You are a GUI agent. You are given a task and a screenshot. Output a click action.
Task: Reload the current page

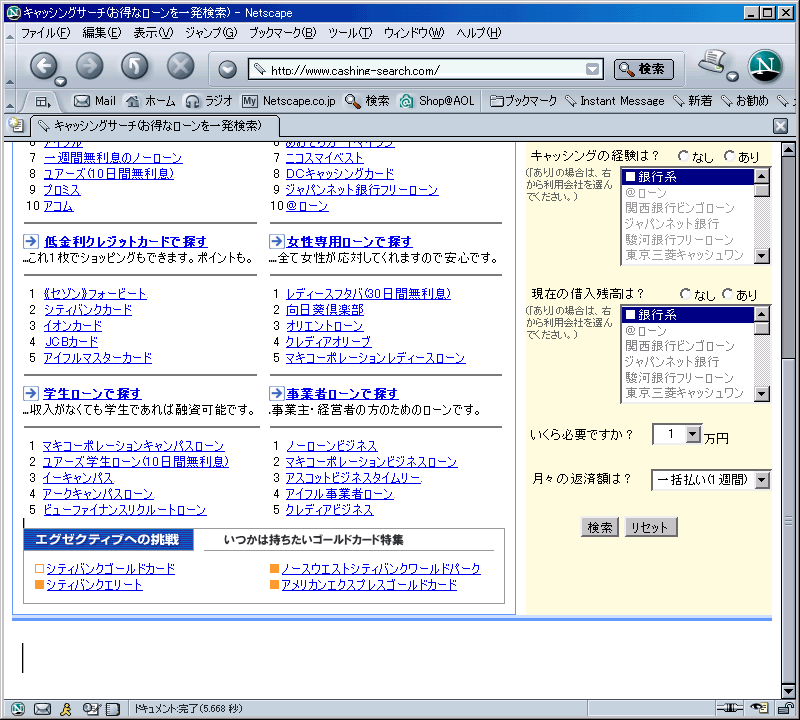(135, 66)
